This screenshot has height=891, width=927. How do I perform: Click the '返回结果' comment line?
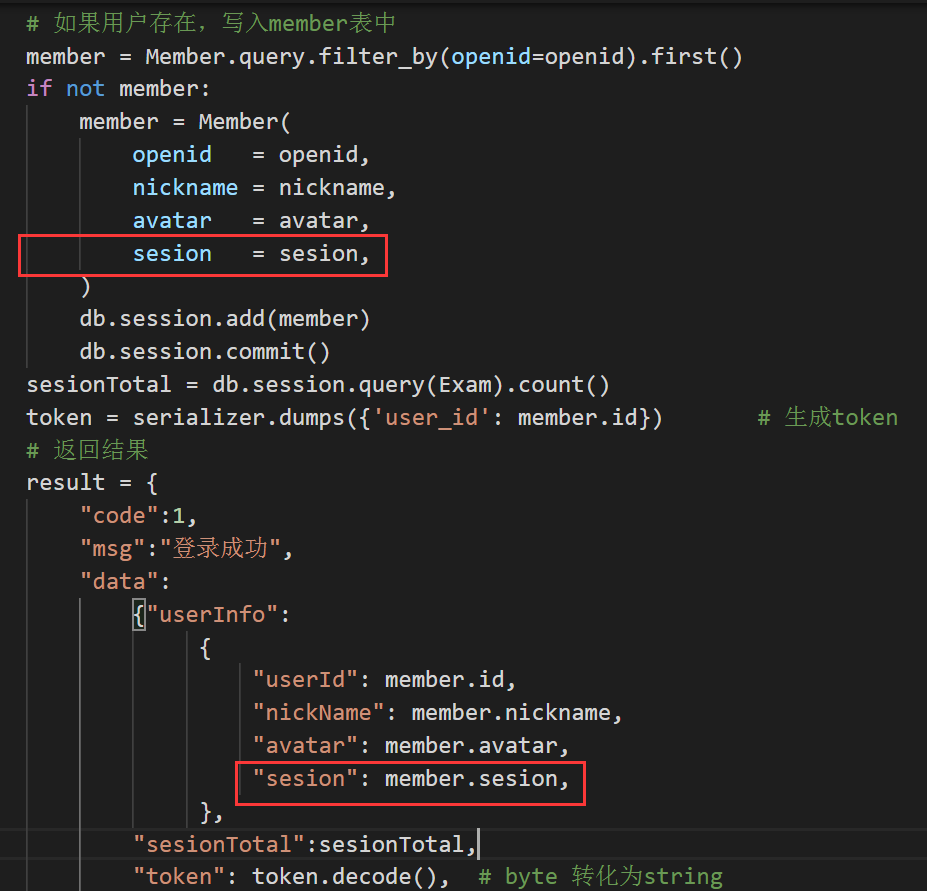click(x=88, y=450)
